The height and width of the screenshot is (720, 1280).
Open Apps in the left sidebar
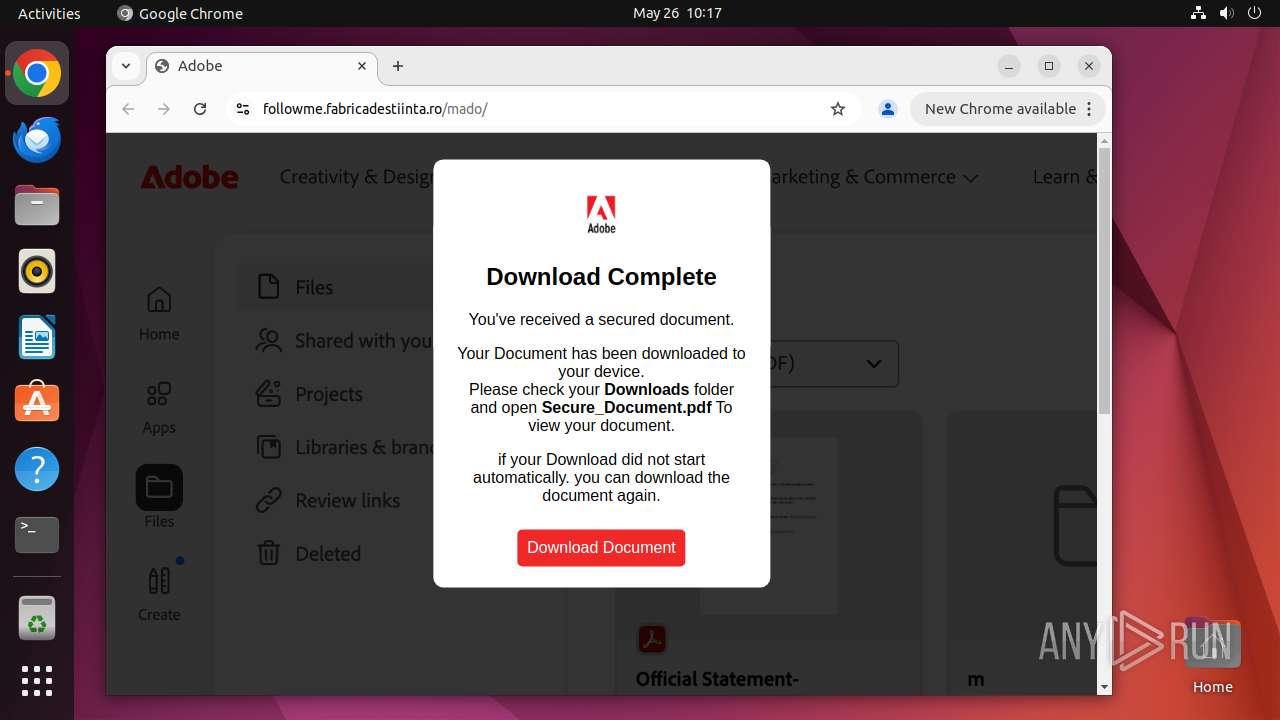pyautogui.click(x=159, y=408)
